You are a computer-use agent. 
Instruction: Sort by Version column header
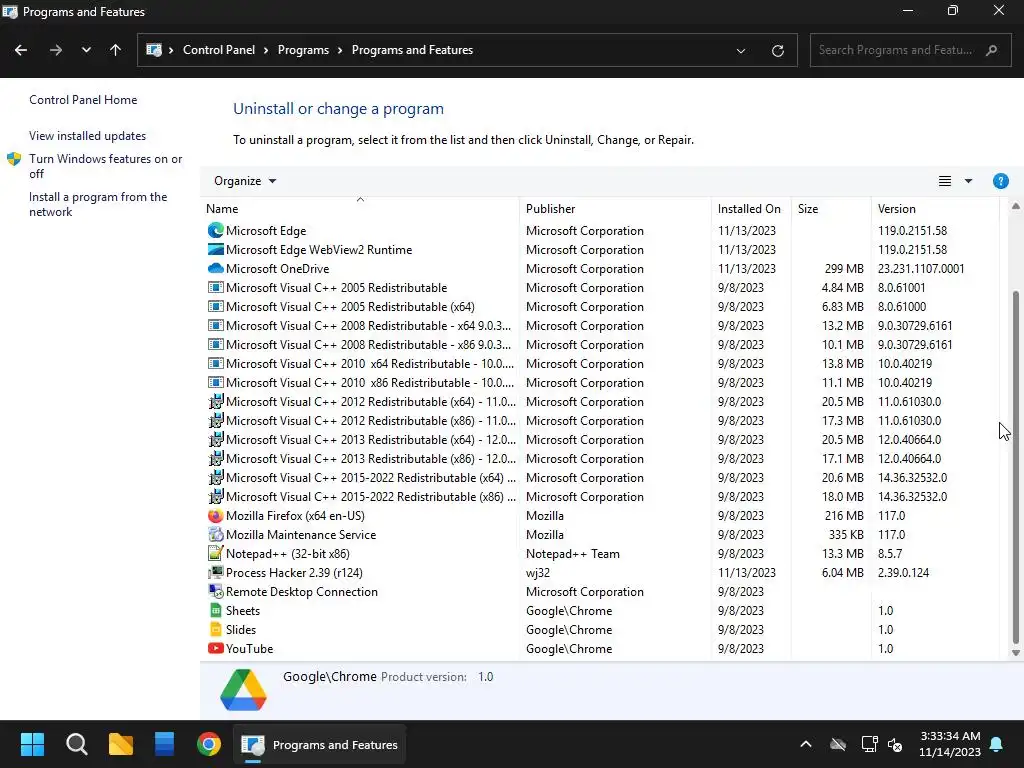[935, 209]
